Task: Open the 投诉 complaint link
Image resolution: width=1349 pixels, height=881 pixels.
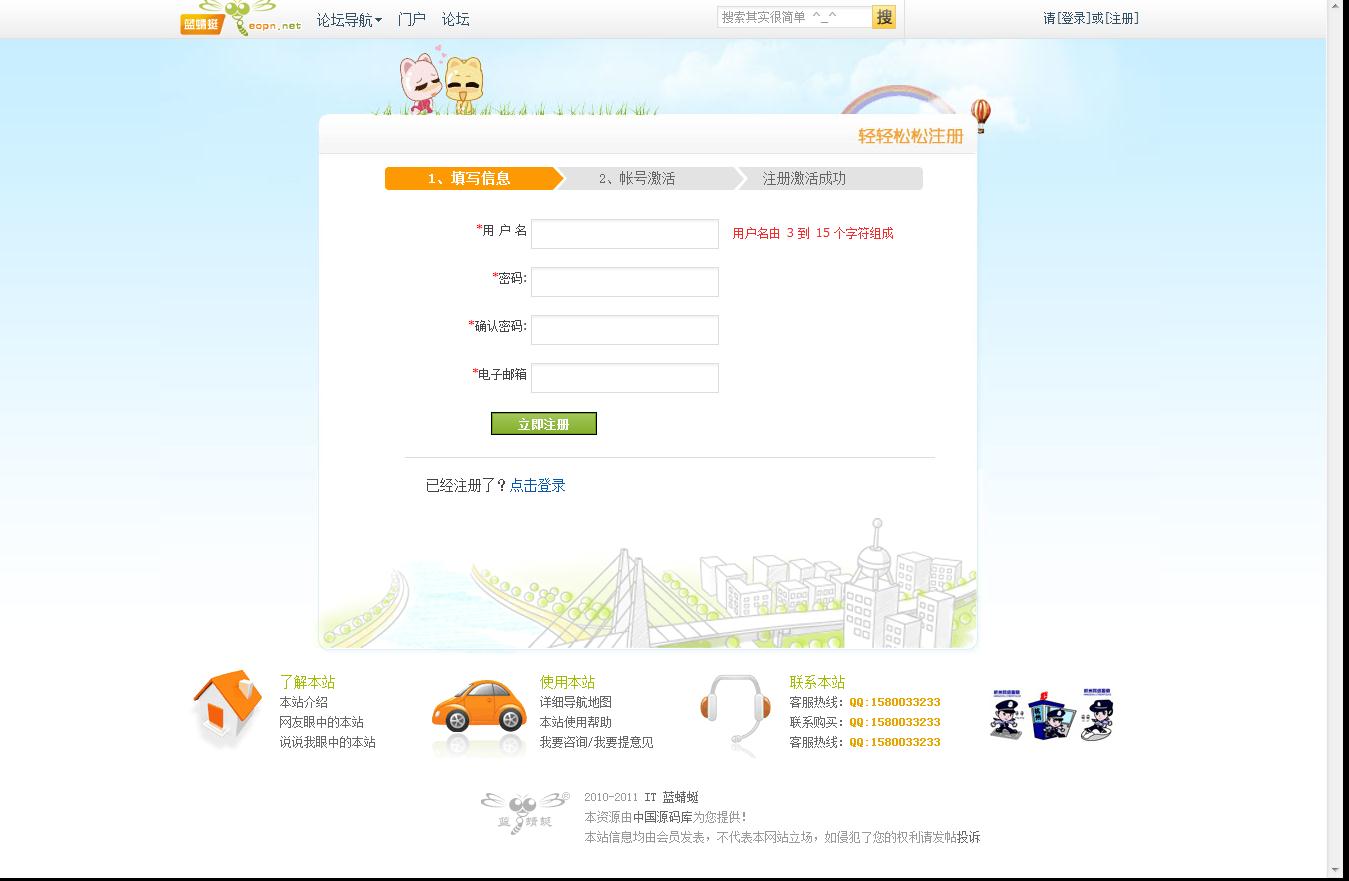Action: (967, 838)
